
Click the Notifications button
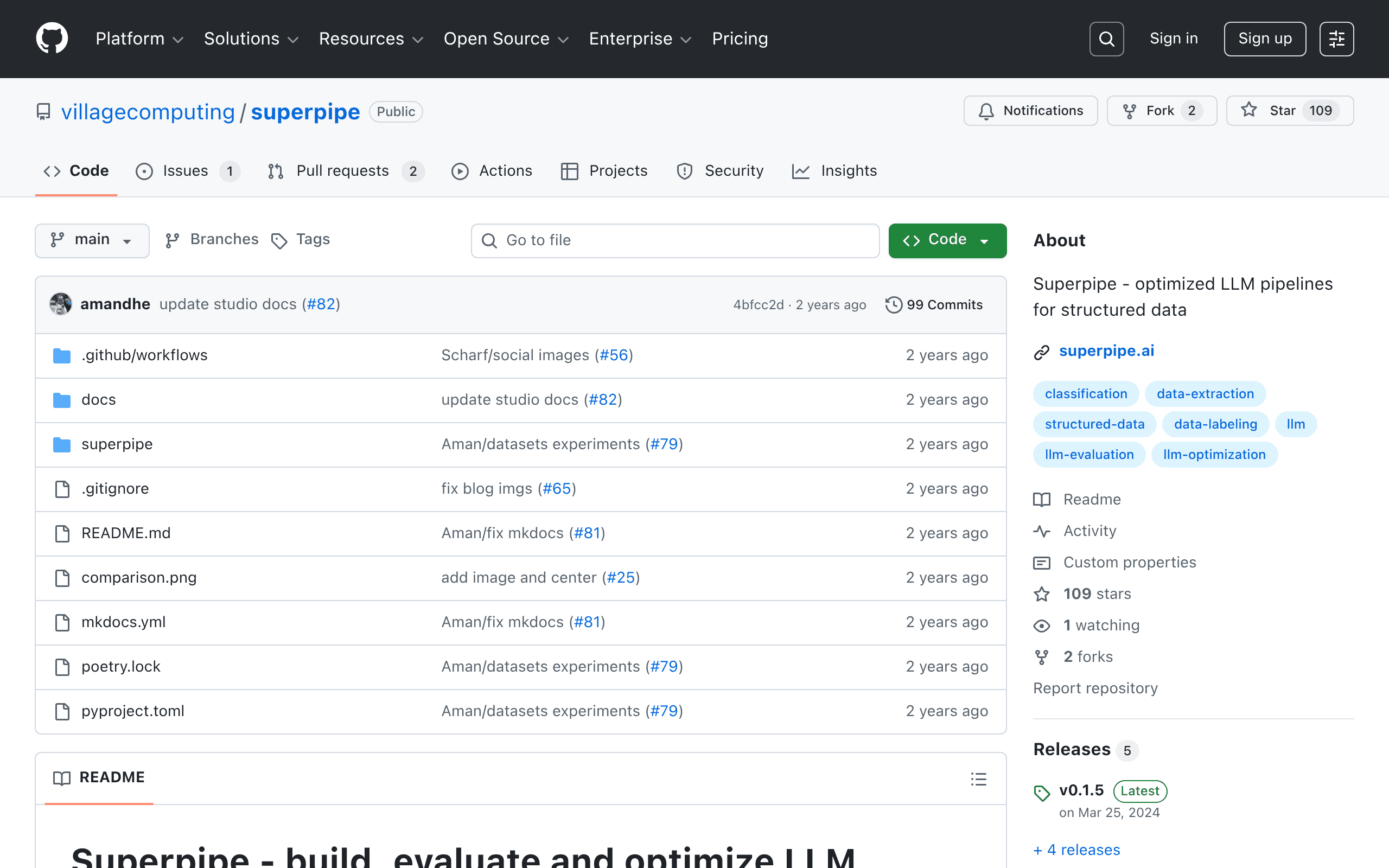pos(1030,111)
